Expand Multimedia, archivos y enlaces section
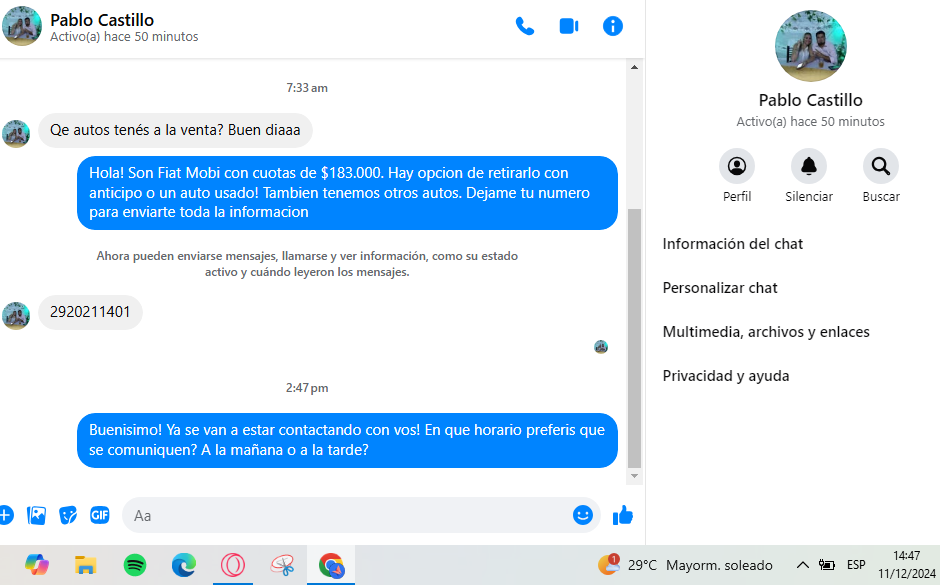Image resolution: width=940 pixels, height=585 pixels. coord(766,332)
